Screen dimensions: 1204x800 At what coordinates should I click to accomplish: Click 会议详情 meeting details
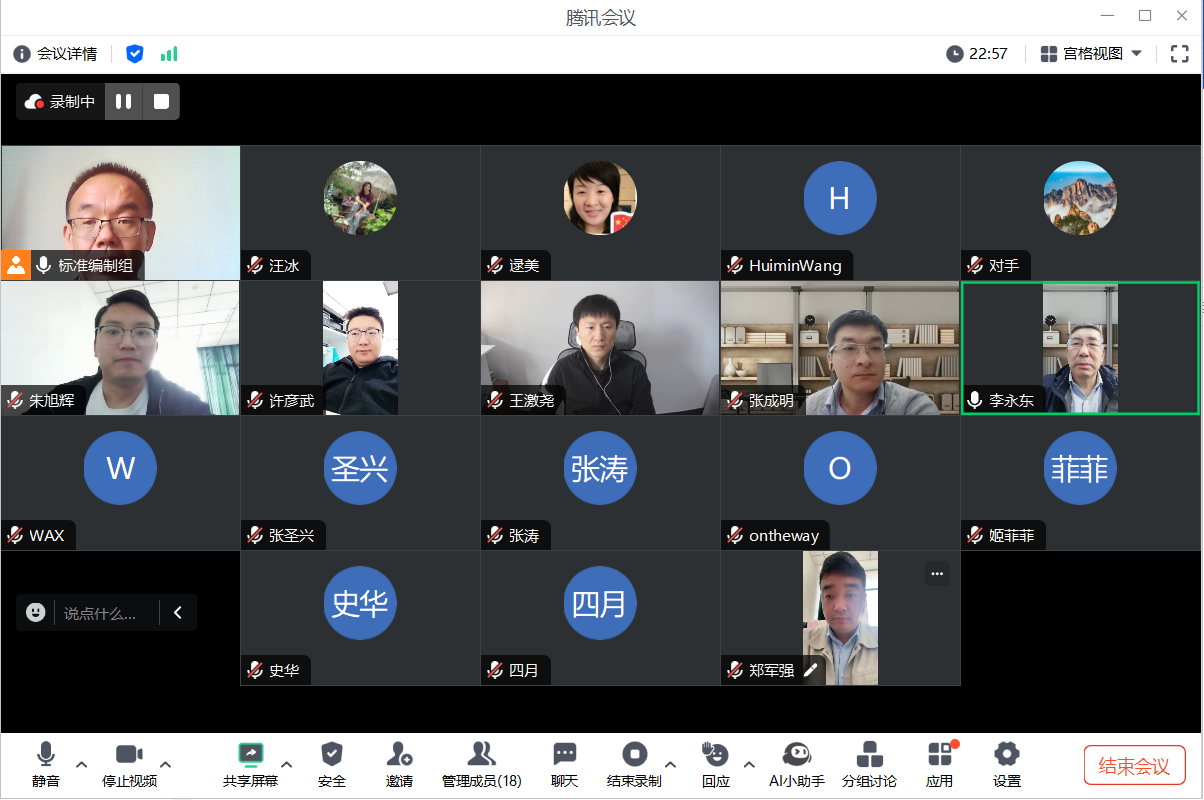coord(56,54)
